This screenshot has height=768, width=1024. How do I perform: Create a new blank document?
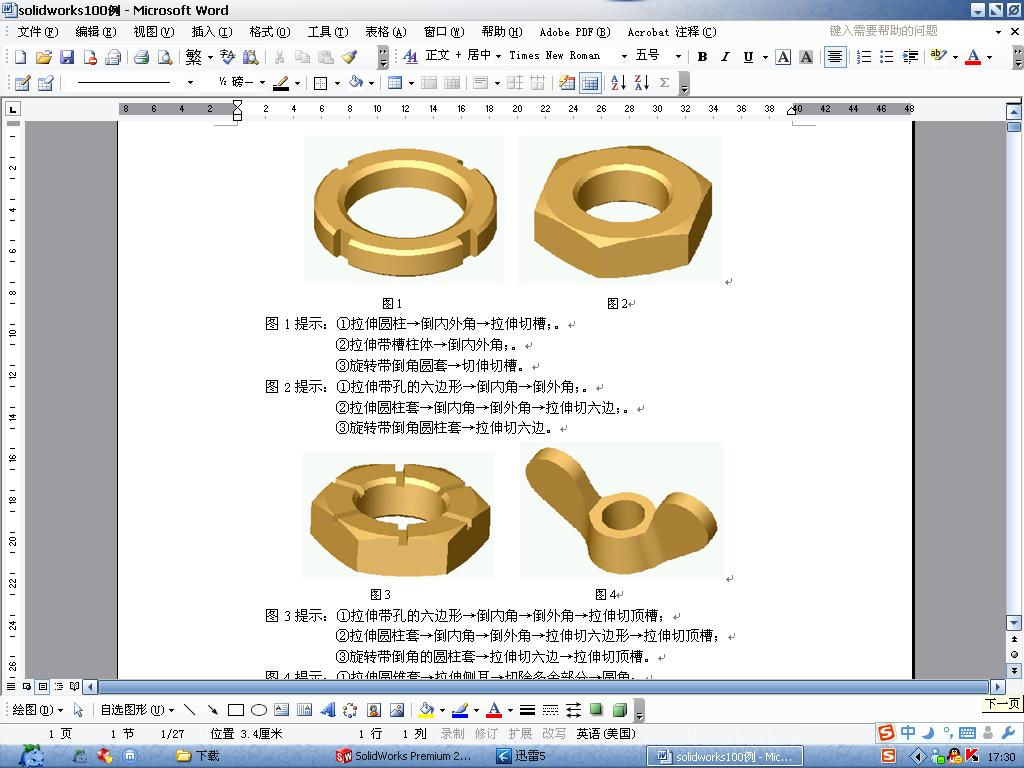click(x=20, y=57)
